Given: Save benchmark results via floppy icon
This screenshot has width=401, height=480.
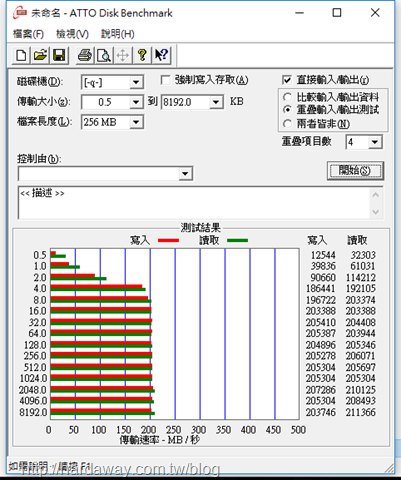Looking at the screenshot, I should 59,55.
